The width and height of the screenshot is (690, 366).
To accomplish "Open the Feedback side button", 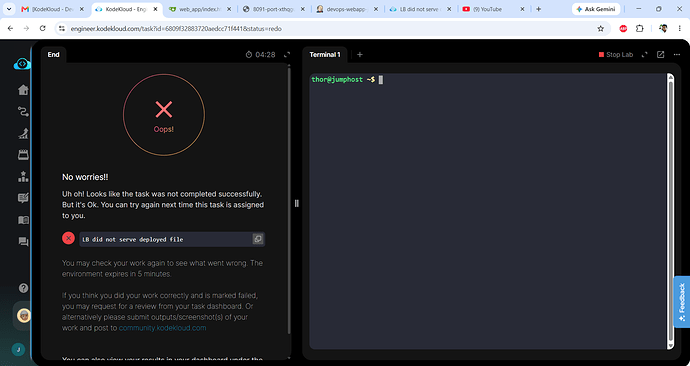I will click(x=682, y=302).
